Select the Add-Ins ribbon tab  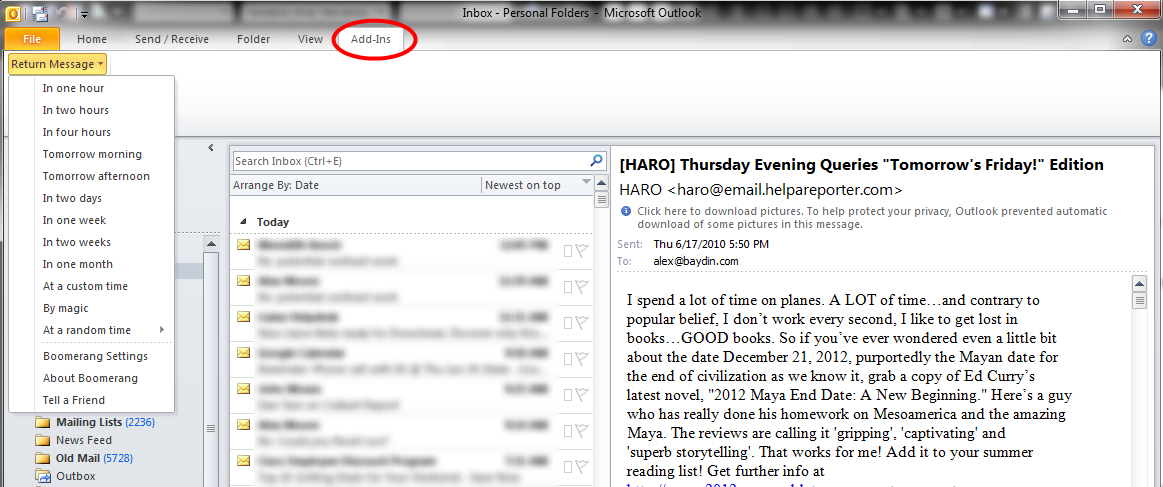pos(371,39)
